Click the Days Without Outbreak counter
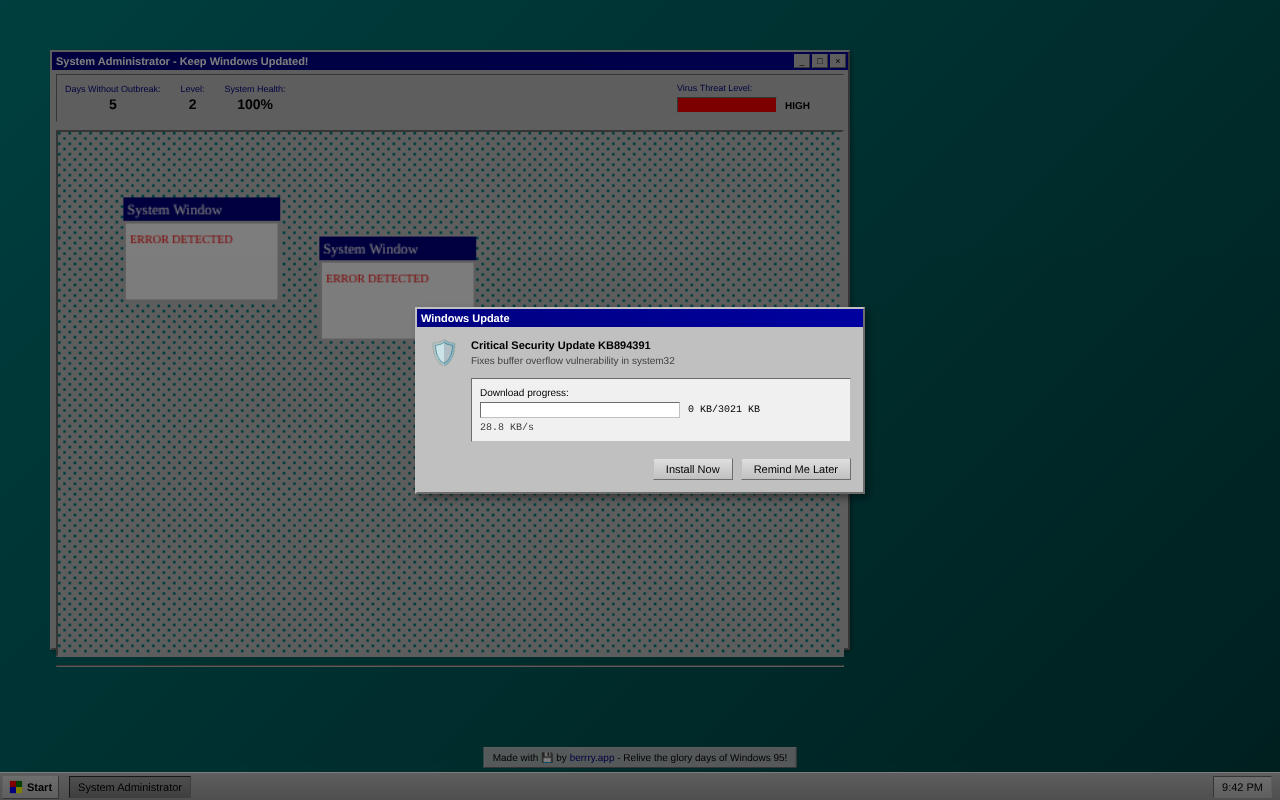 [x=113, y=104]
